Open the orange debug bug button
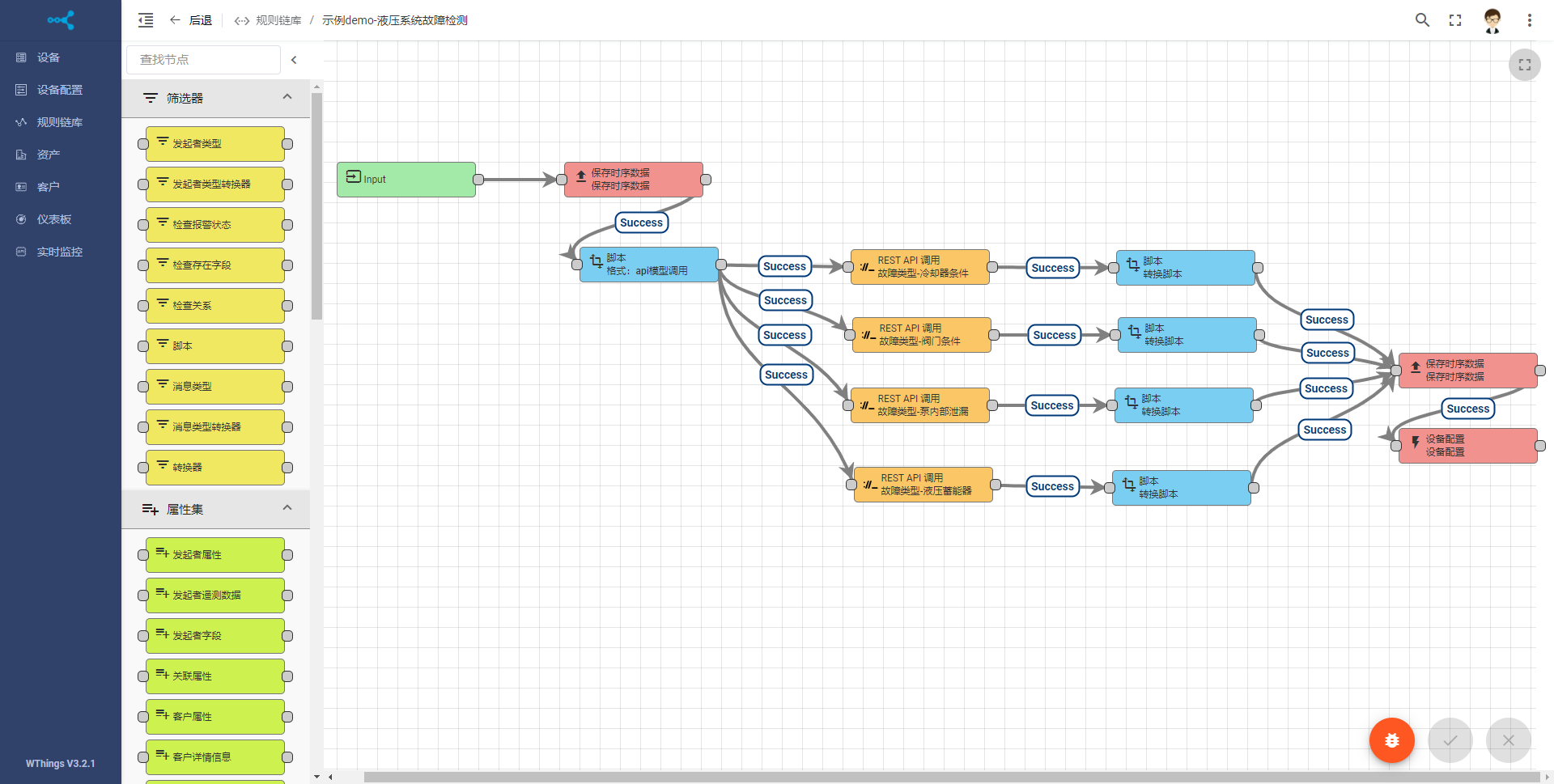The height and width of the screenshot is (784, 1554). click(1392, 740)
